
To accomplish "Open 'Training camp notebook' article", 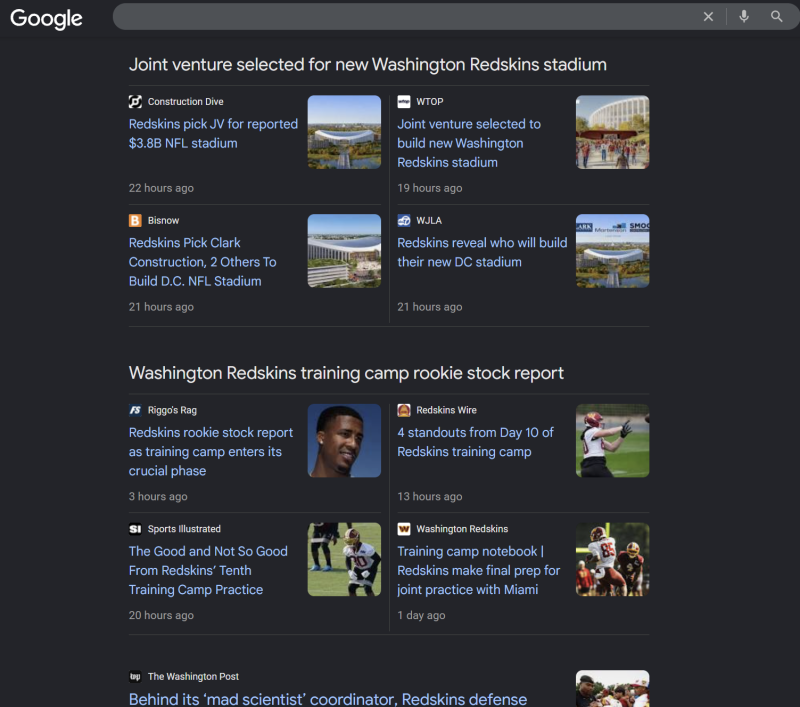I will pos(479,570).
